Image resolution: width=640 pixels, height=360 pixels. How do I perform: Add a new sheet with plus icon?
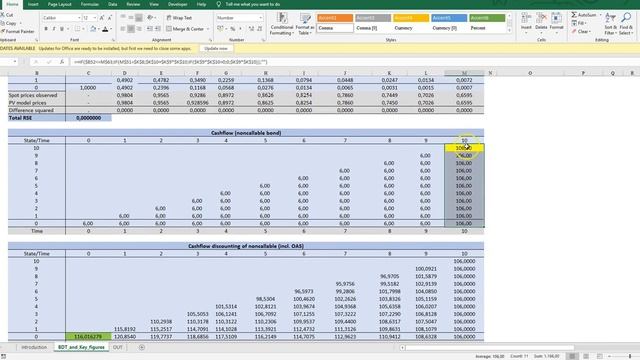(142, 347)
